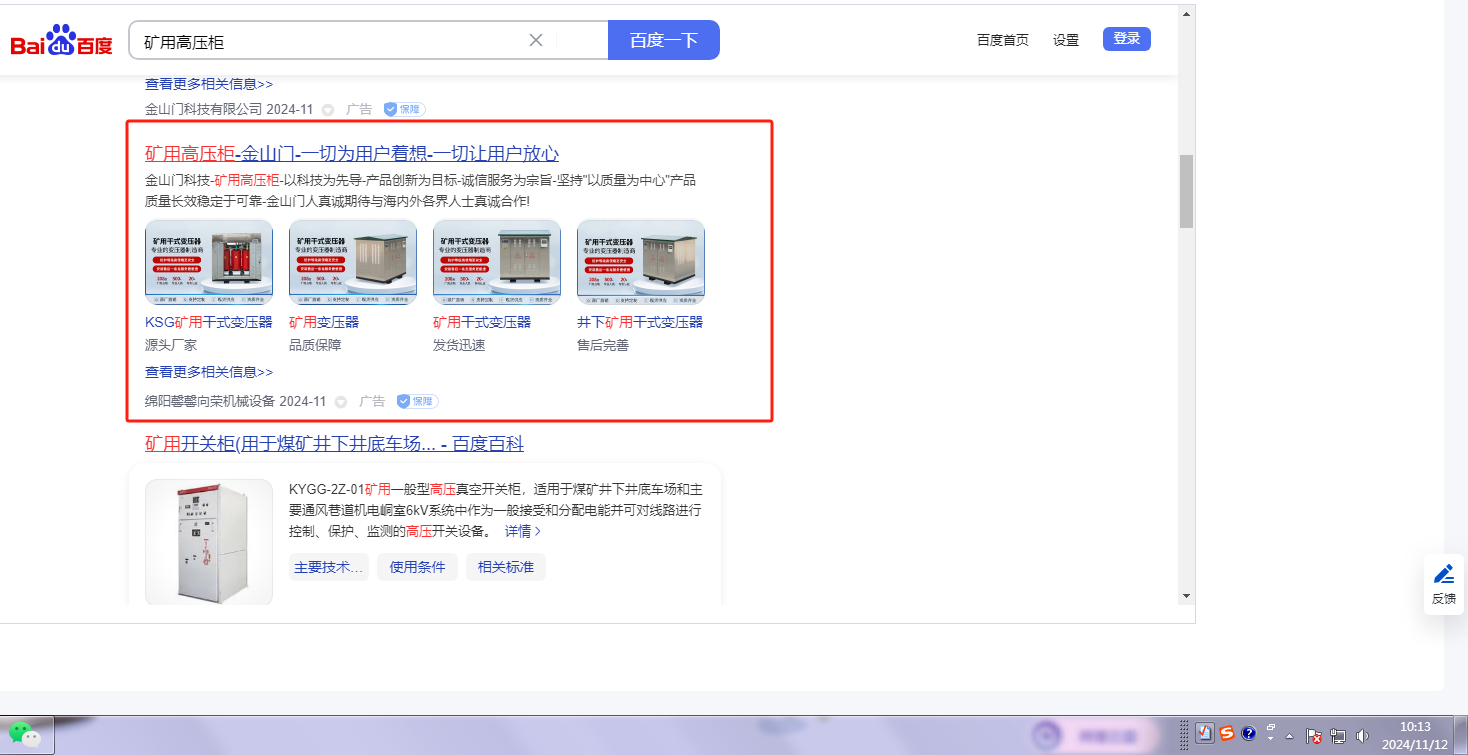Open the image above 矿用干式变压器 发货迅速
This screenshot has width=1468, height=755.
point(497,262)
